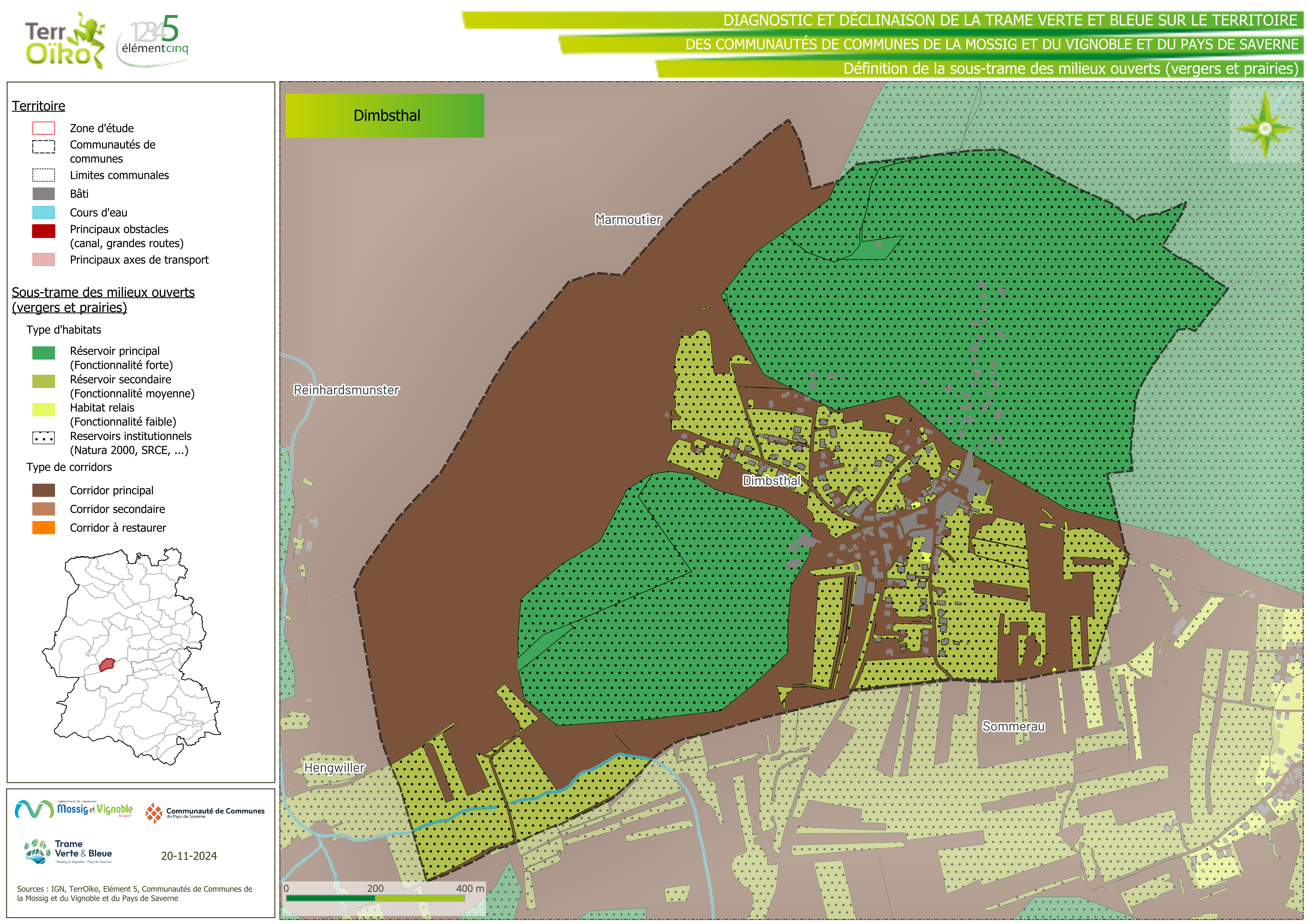This screenshot has height=924, width=1307.
Task: Click the Cours d'eau blue swatch
Action: click(44, 212)
